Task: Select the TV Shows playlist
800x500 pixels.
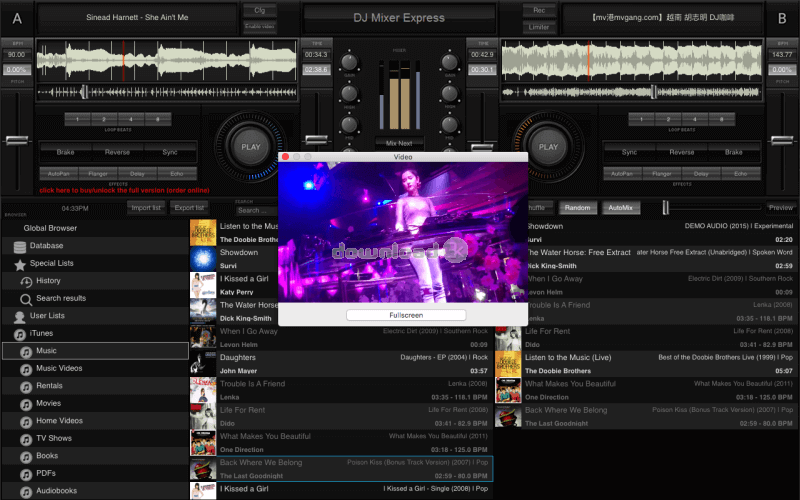Action: (95, 438)
